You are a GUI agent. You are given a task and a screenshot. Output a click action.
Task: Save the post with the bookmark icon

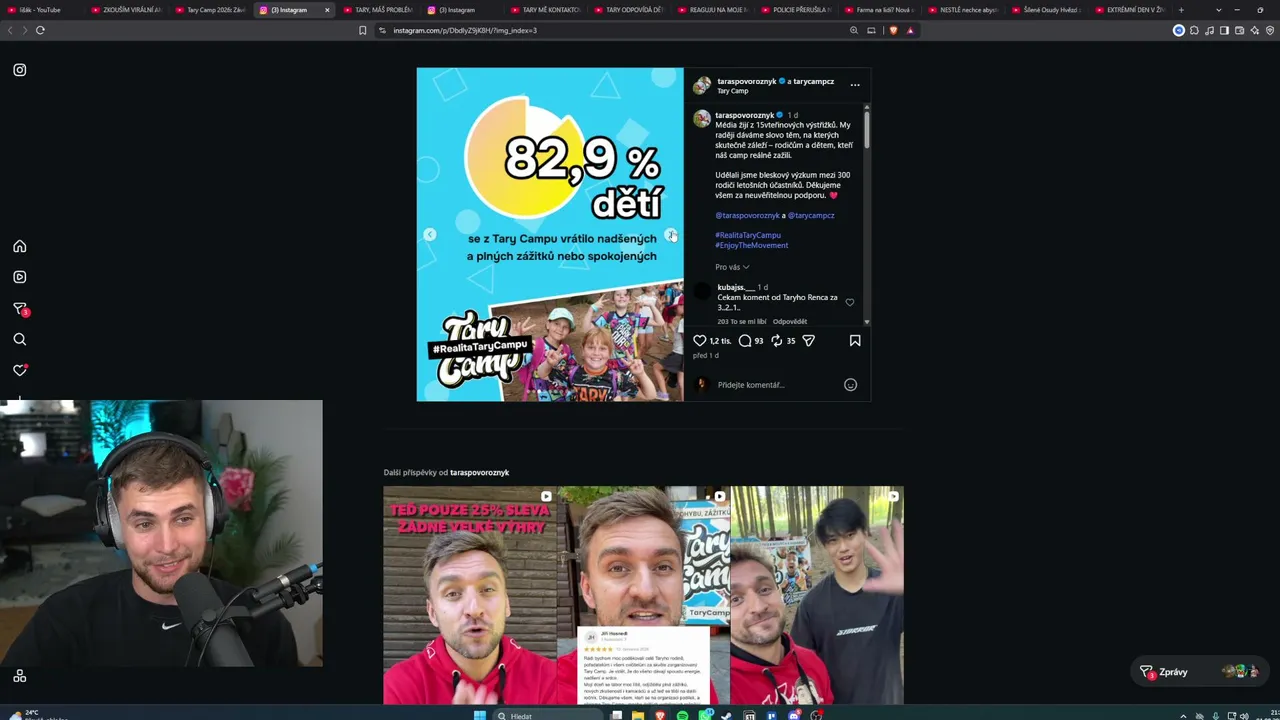tap(855, 341)
